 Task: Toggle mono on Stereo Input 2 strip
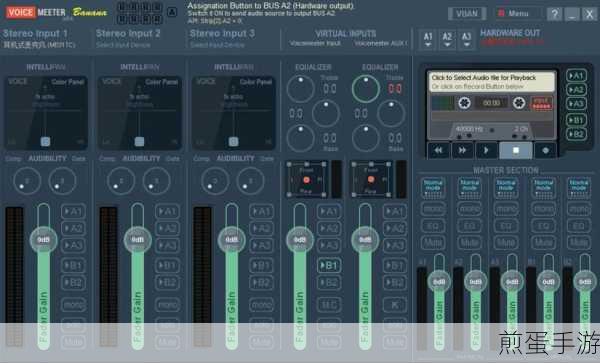click(167, 304)
